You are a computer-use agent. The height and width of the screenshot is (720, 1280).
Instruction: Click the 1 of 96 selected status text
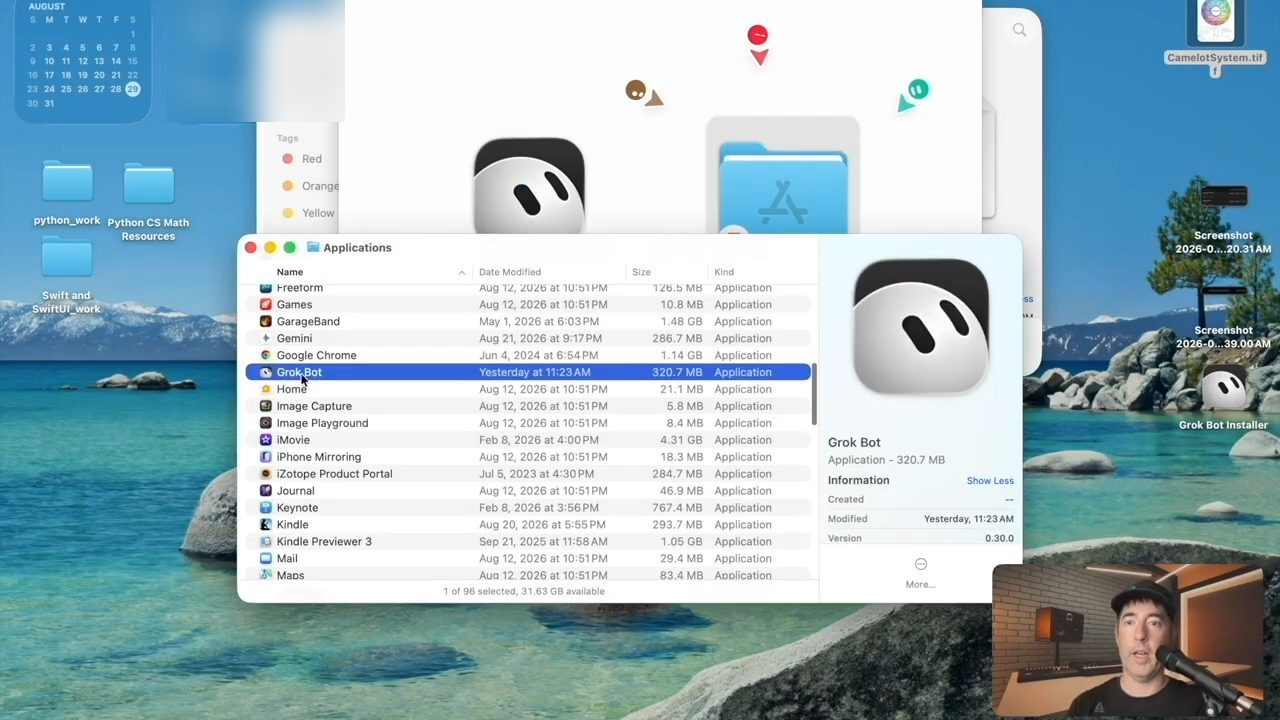524,591
